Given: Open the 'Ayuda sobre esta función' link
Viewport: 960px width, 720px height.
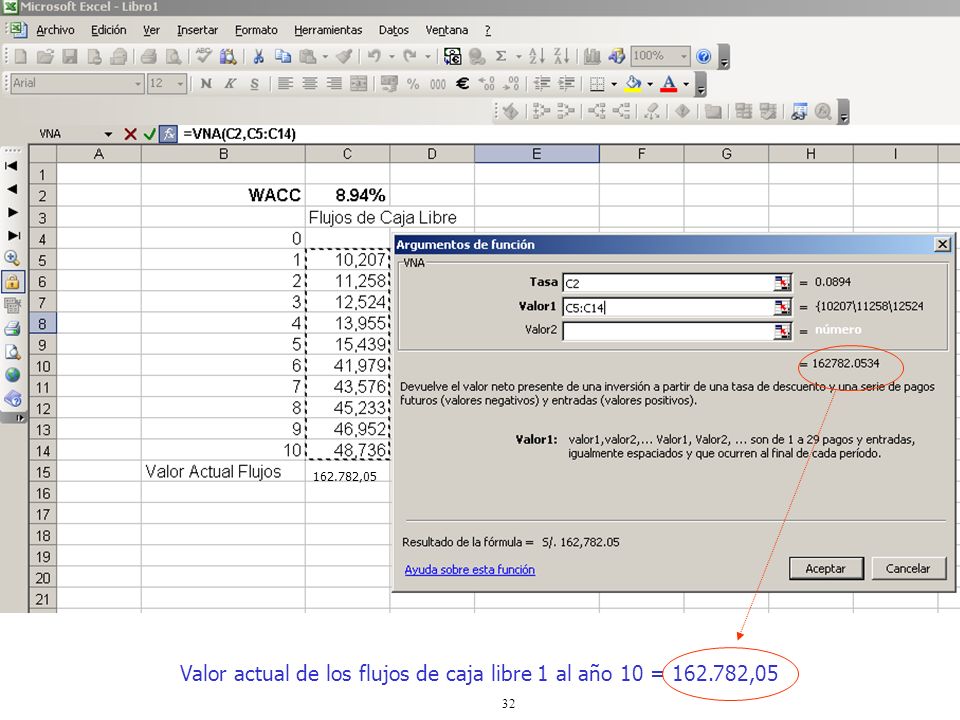Looking at the screenshot, I should click(x=470, y=569).
